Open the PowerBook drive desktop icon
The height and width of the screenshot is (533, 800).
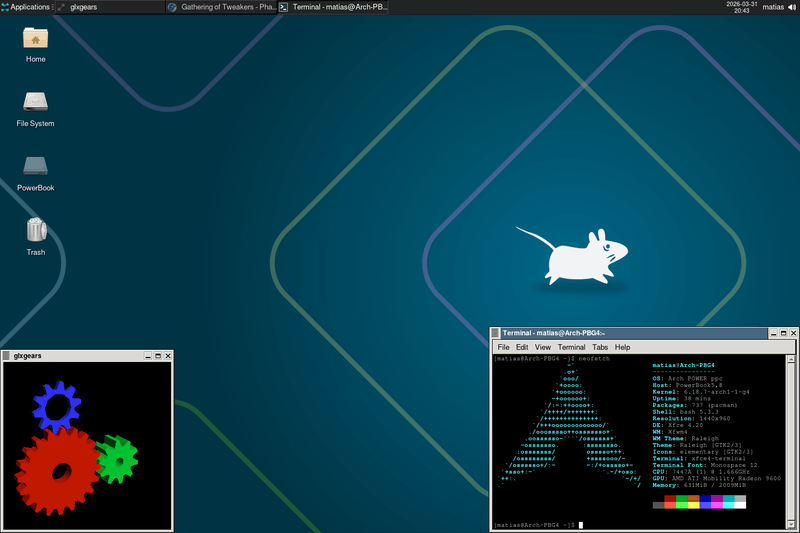coord(35,173)
